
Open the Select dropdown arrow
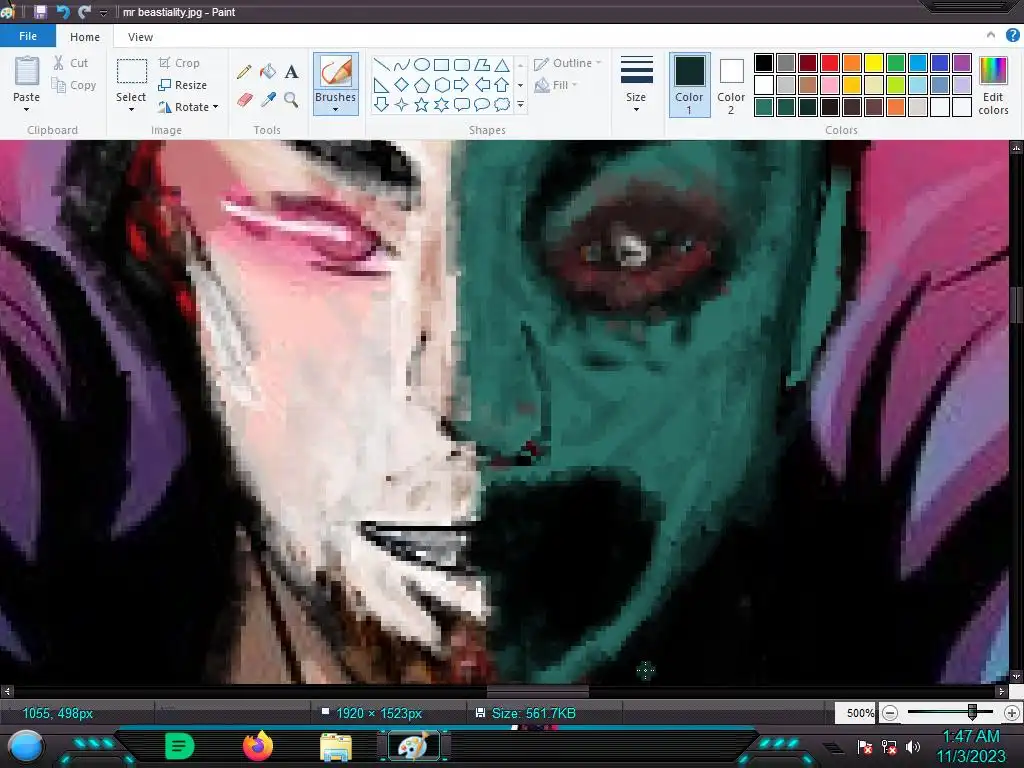tap(131, 110)
